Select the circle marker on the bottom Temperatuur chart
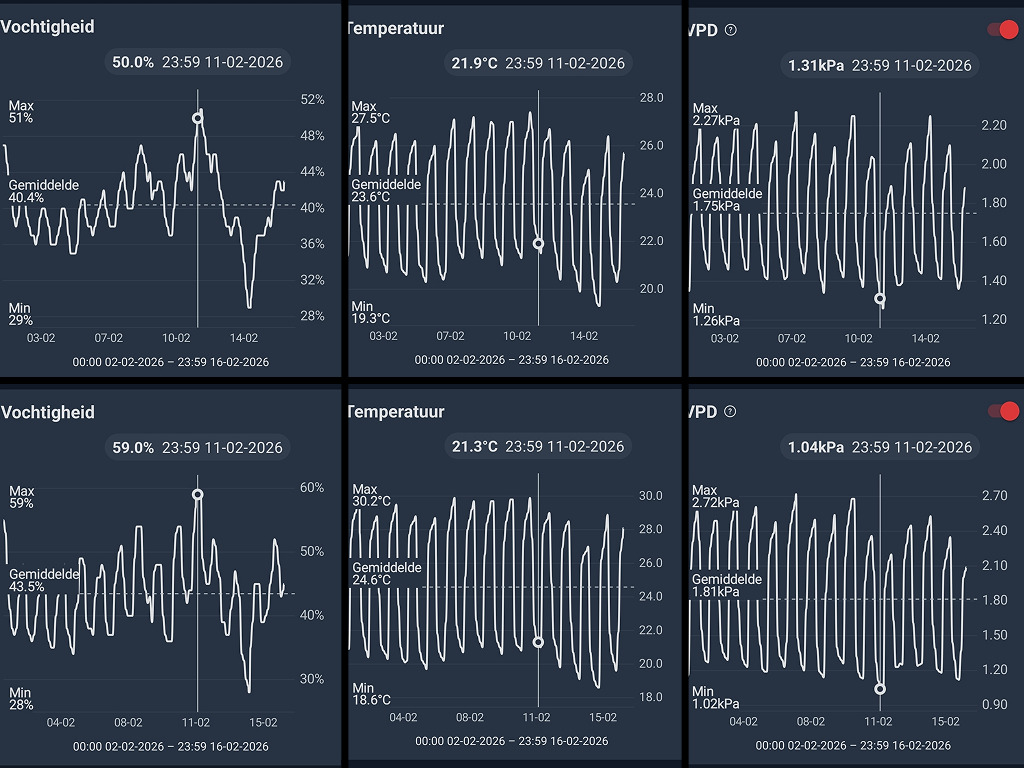 click(x=538, y=642)
